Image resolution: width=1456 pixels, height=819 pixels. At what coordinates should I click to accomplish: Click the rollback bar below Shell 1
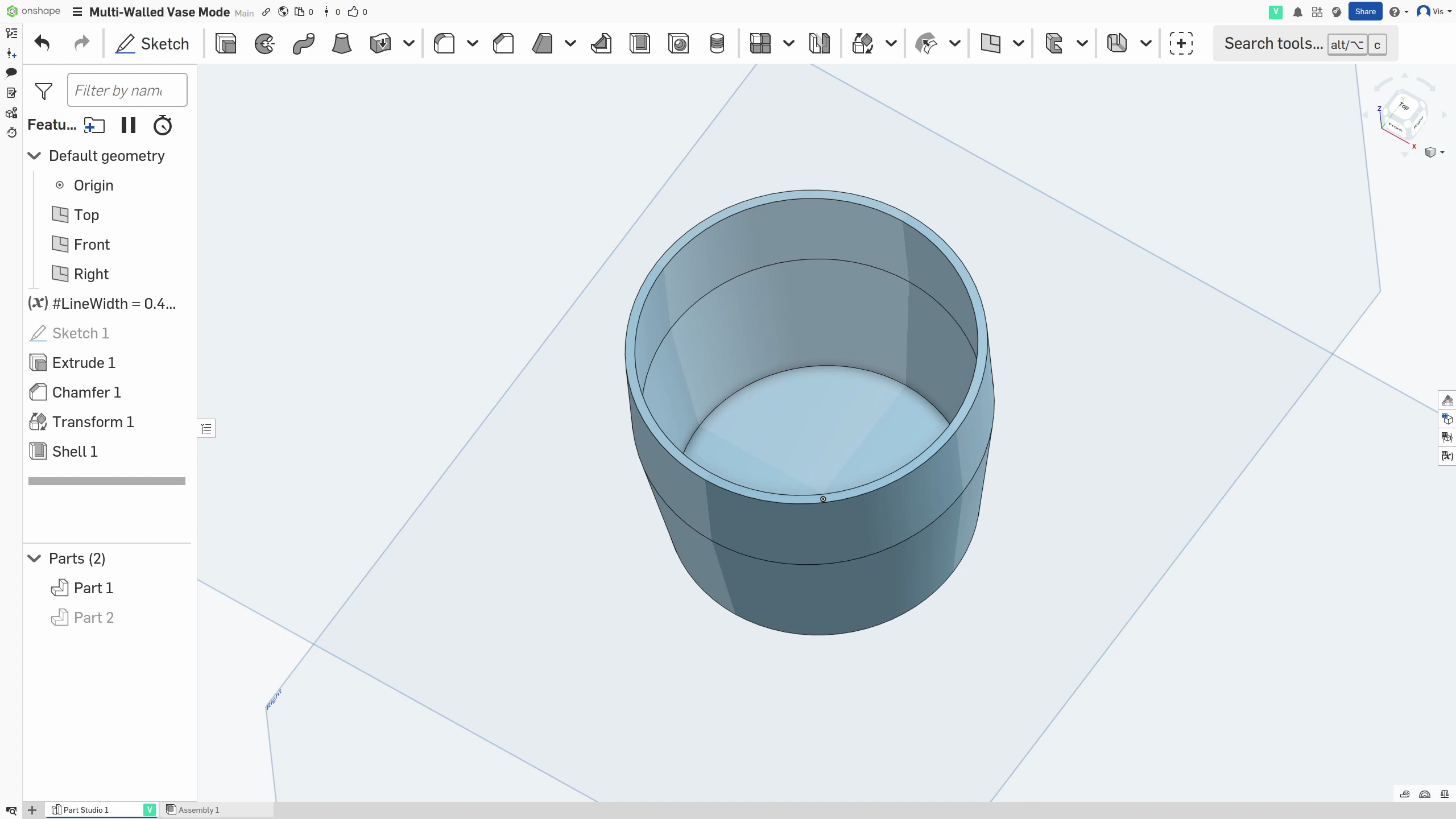107,481
